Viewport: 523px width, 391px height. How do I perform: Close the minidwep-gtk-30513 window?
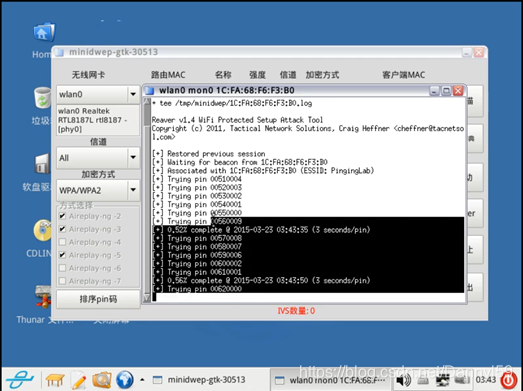pos(479,52)
